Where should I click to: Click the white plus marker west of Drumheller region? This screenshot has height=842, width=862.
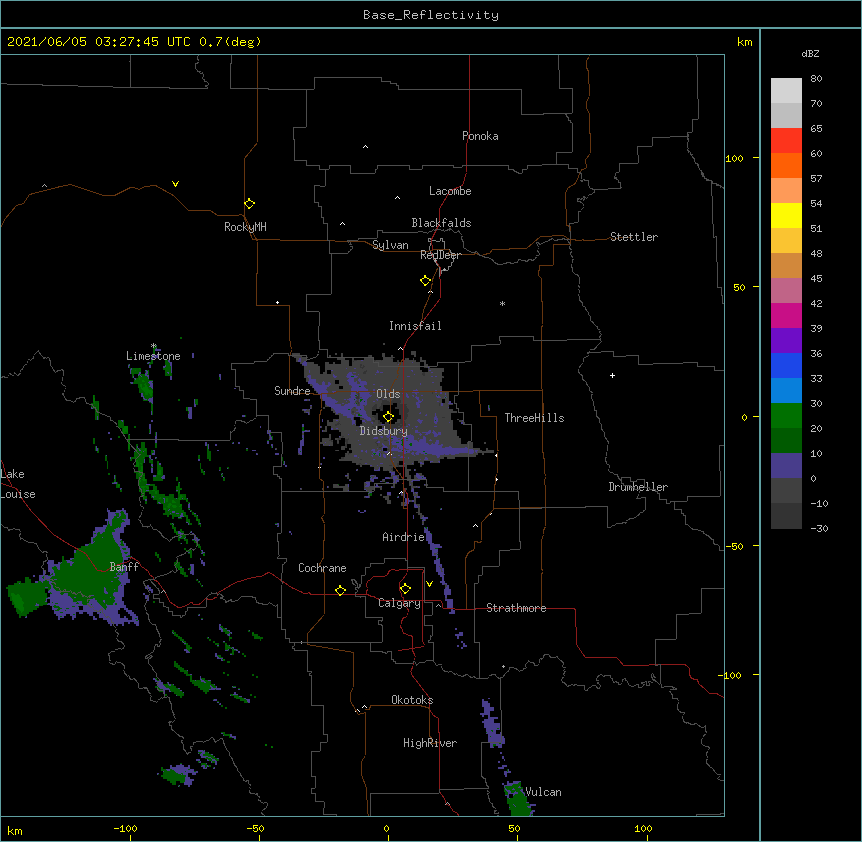612,375
